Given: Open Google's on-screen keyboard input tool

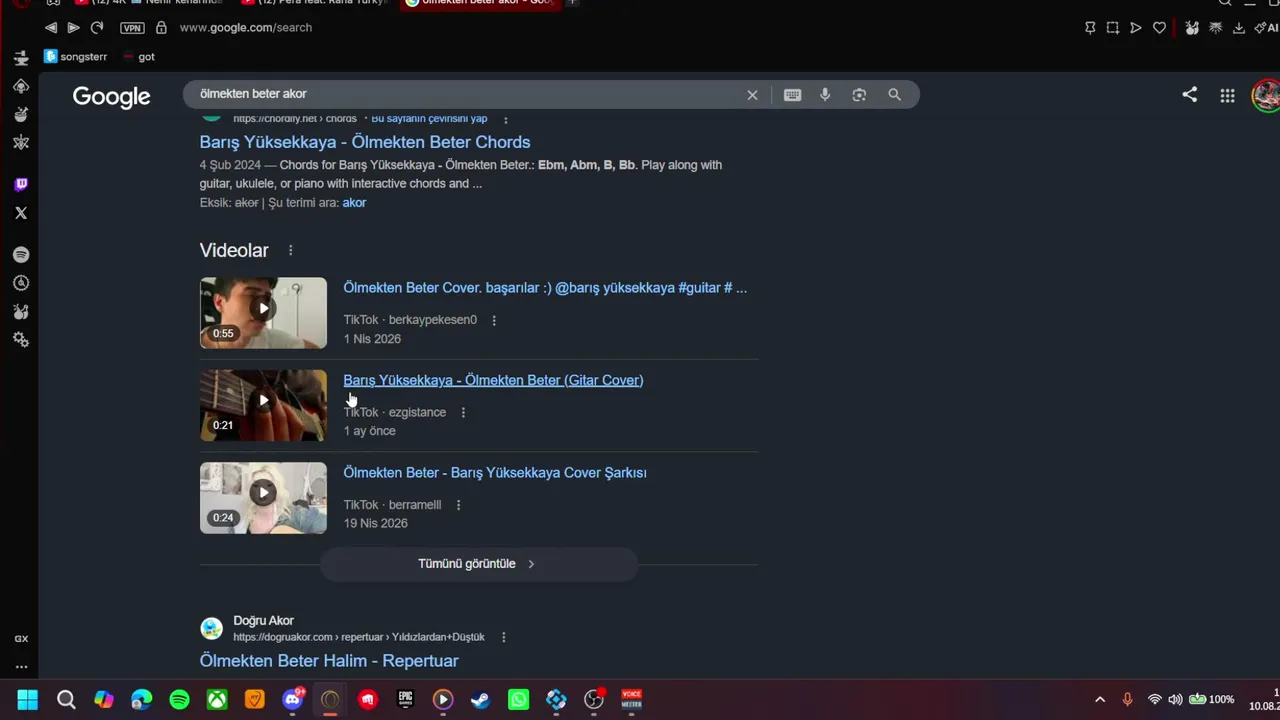Looking at the screenshot, I should (x=792, y=95).
